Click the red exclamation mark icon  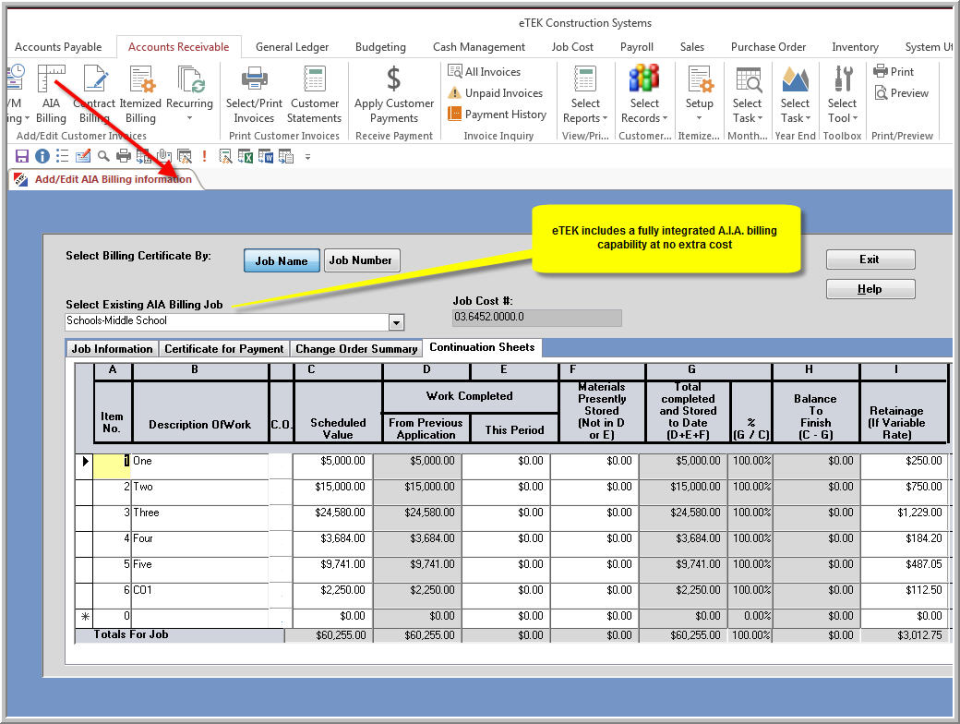click(204, 156)
